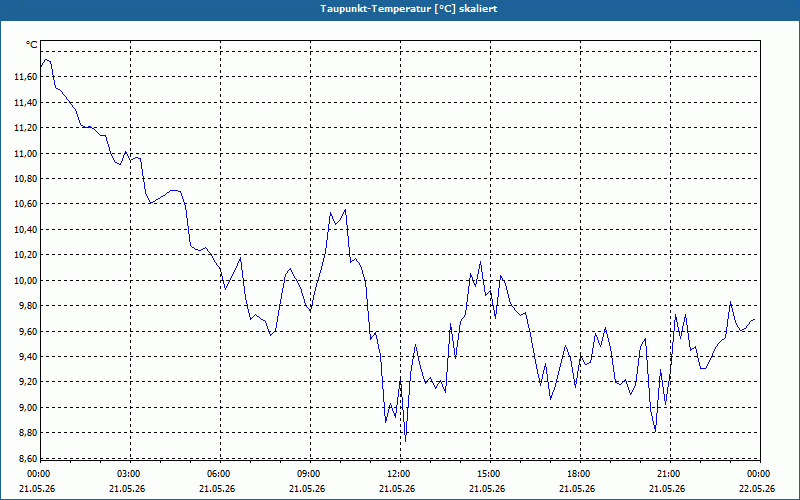Select the 10,60 y-axis label

(26, 204)
